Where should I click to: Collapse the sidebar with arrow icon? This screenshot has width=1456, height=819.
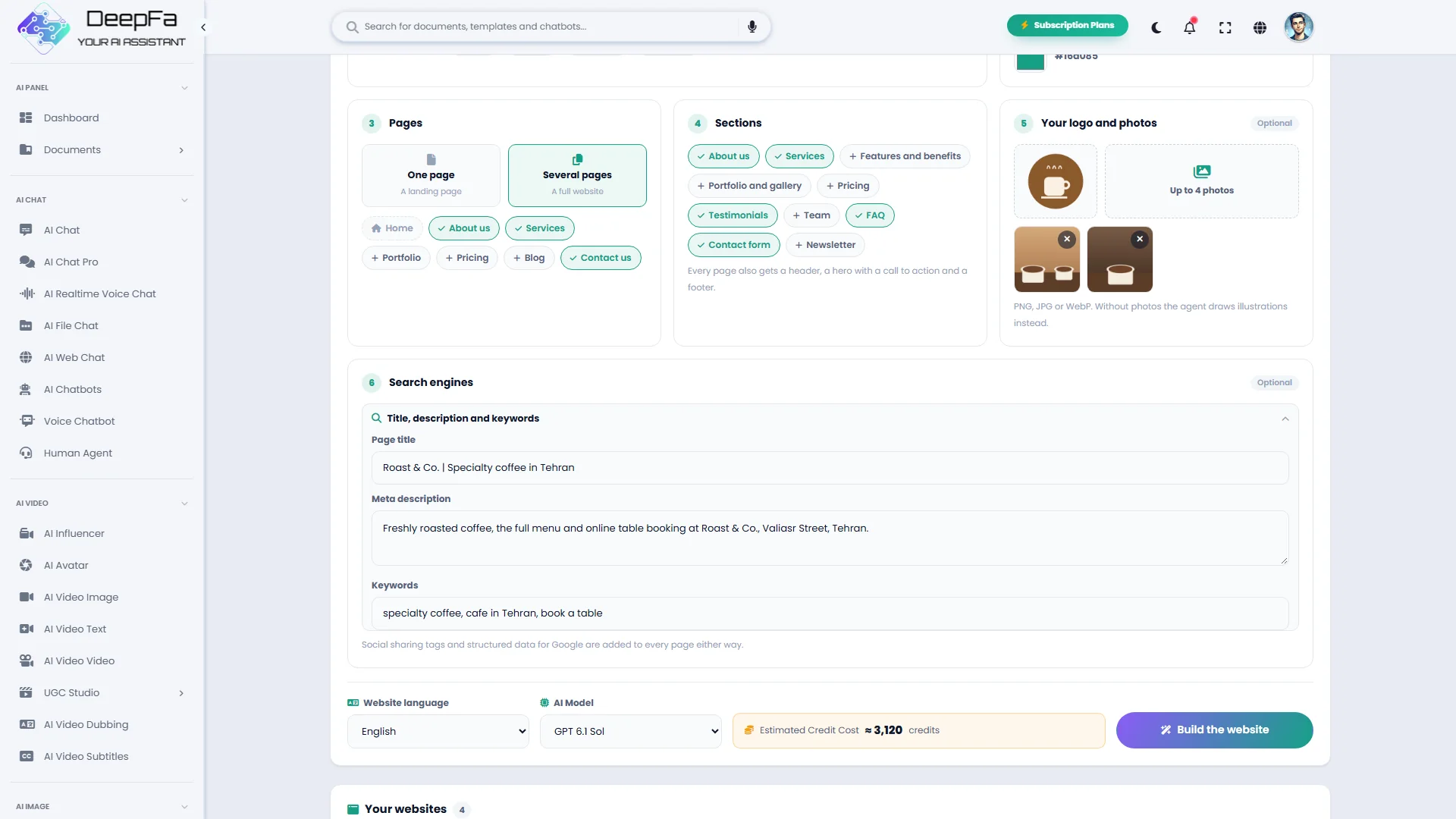tap(203, 27)
